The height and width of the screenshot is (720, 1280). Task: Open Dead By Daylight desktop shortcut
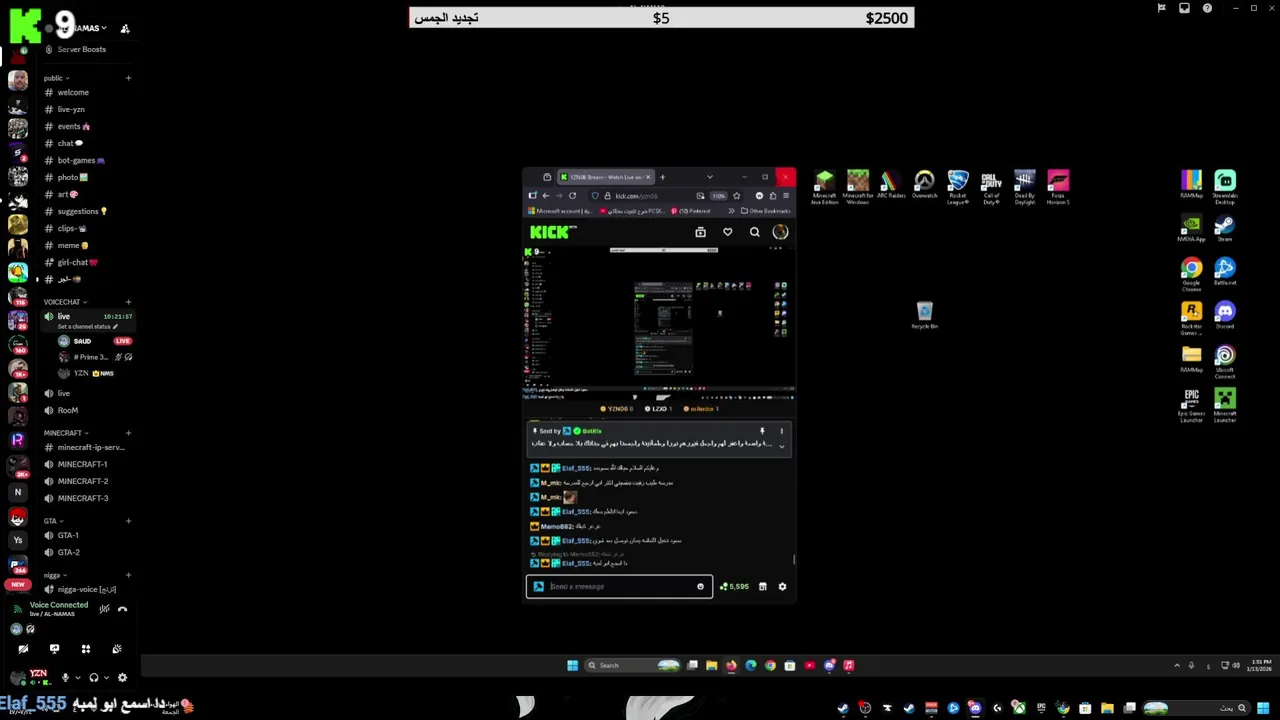[1025, 187]
